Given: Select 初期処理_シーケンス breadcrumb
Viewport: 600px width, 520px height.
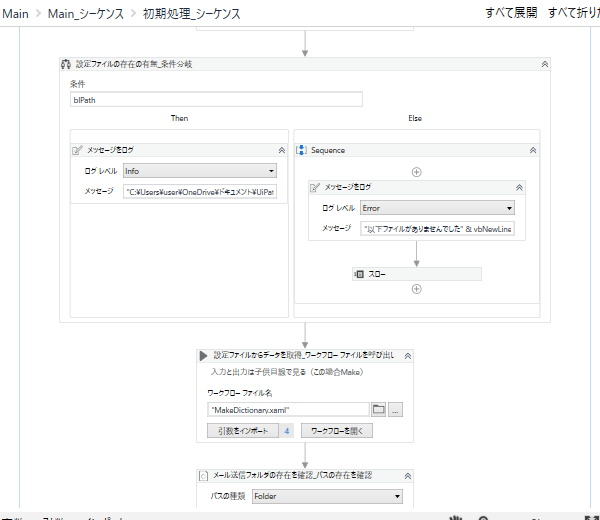Looking at the screenshot, I should click(192, 14).
